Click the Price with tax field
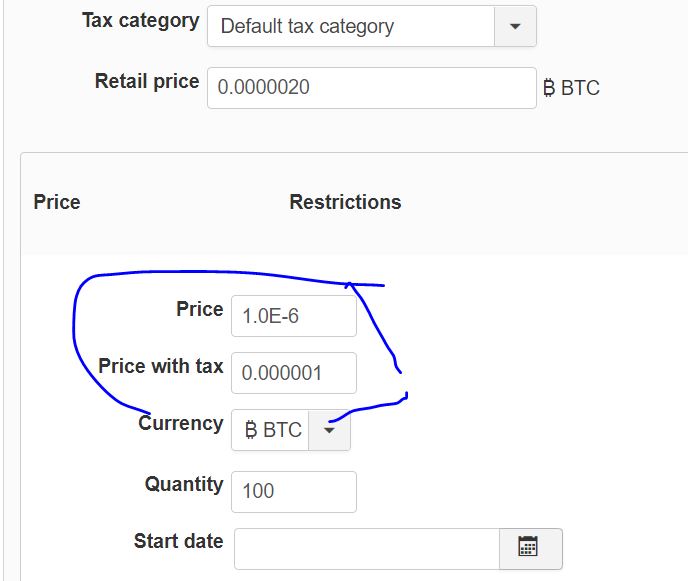This screenshot has height=581, width=688. tap(293, 373)
